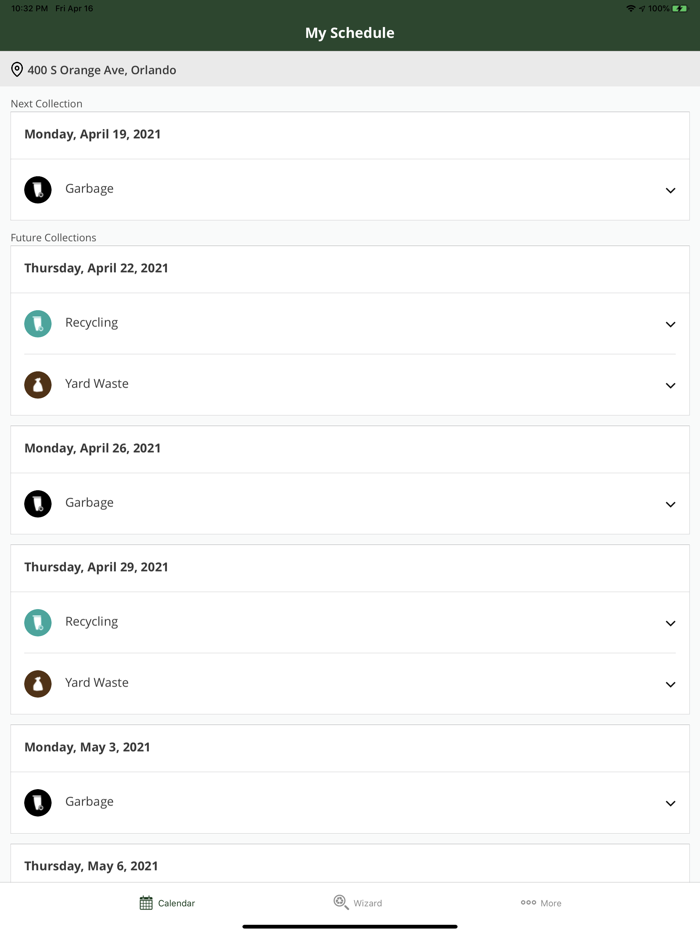Tap the black Garbage bin icon for April 19
The height and width of the screenshot is (934, 700).
38,190
